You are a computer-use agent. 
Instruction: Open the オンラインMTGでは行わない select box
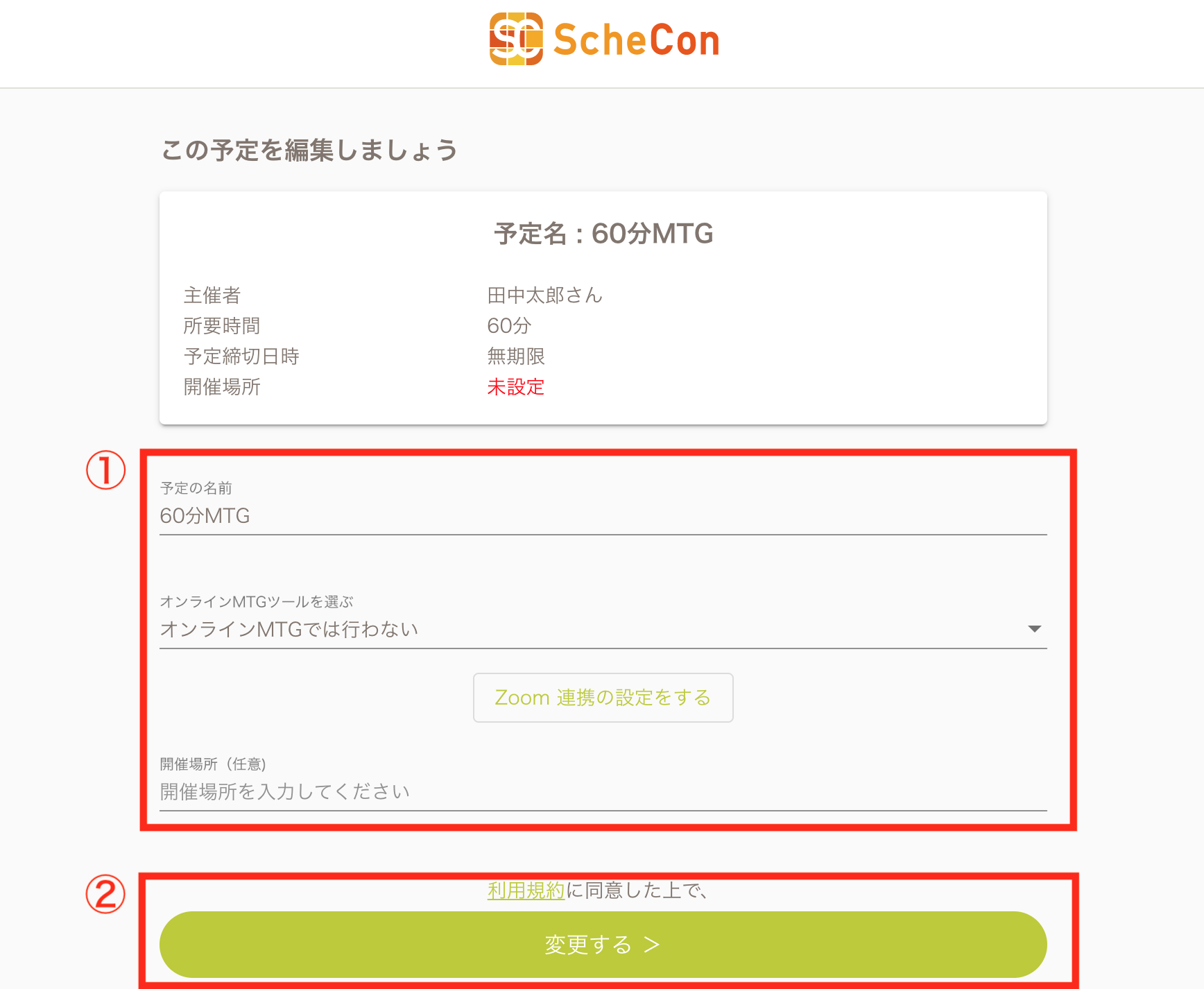click(x=596, y=629)
